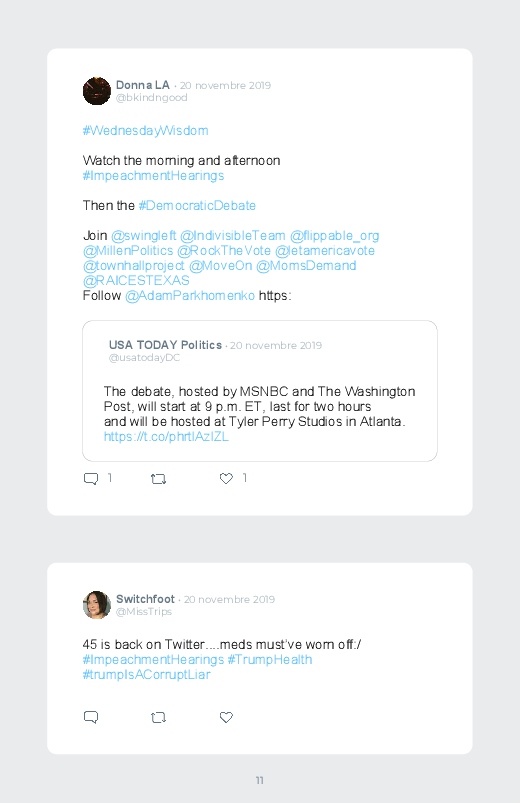Open the #ImpeachmentHearings hashtag in Donna's tweet
Viewport: 520px width, 803px height.
(x=153, y=176)
